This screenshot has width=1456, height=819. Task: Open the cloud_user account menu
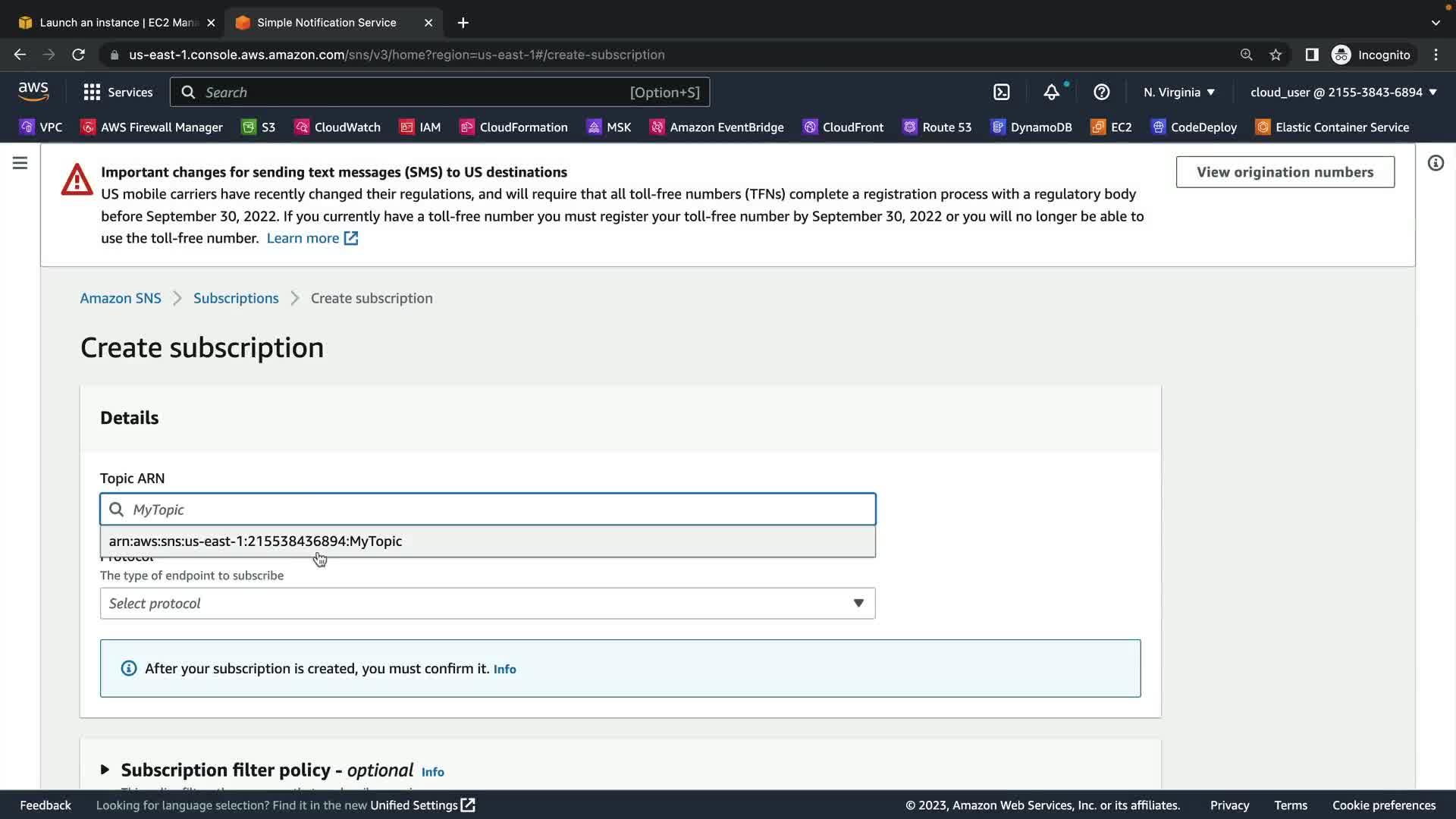[1343, 93]
